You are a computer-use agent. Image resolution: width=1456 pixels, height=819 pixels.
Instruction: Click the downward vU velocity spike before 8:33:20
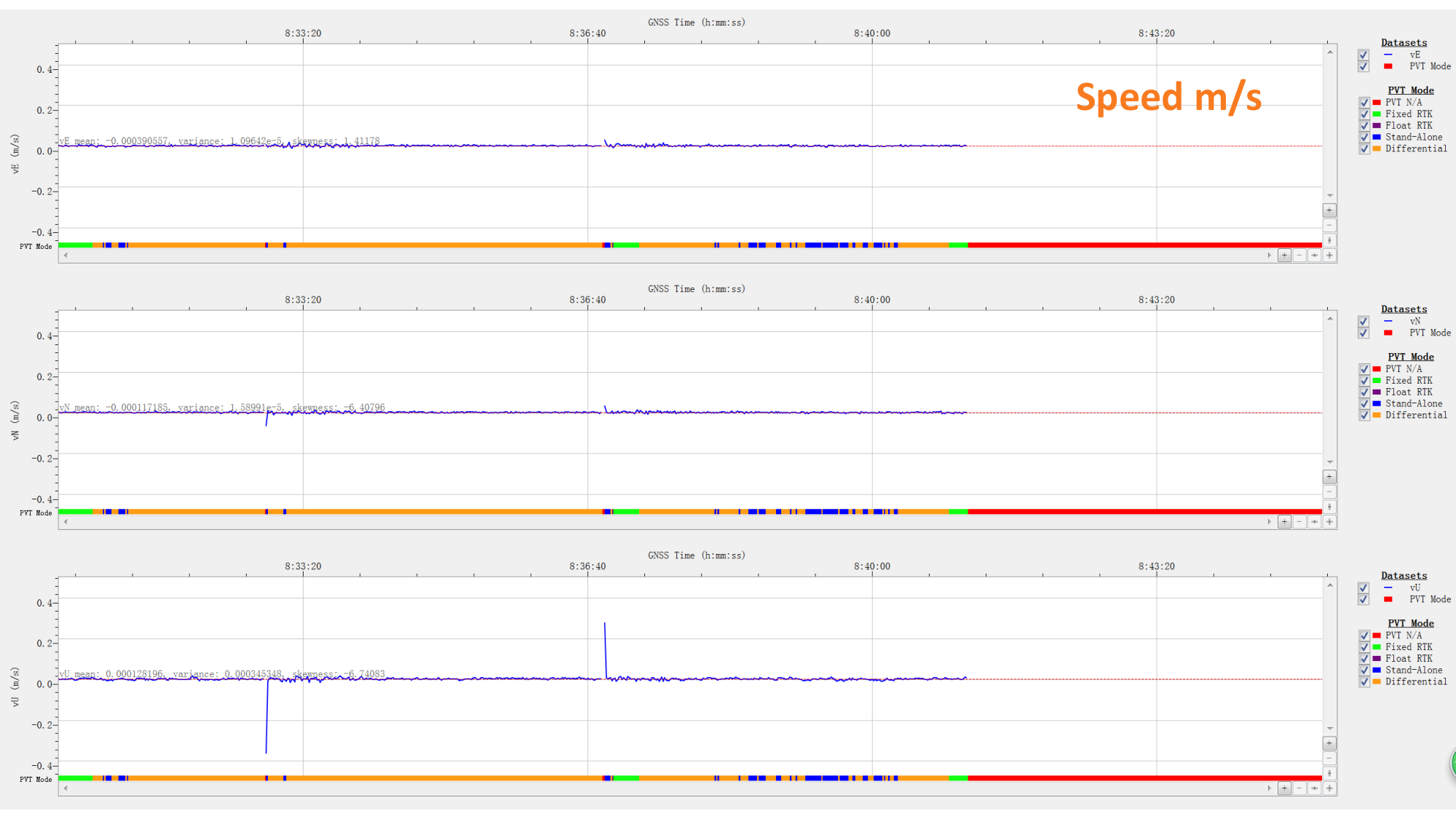coord(266,717)
